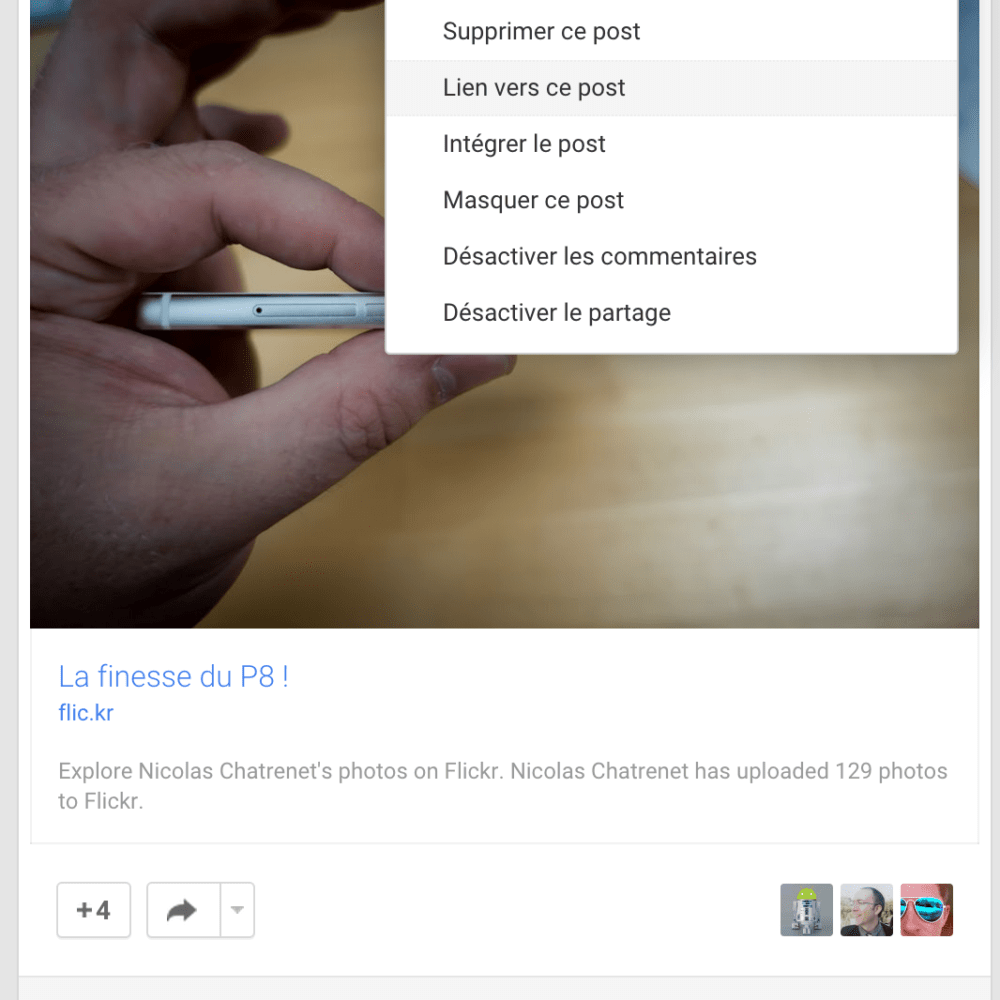Image resolution: width=1000 pixels, height=1000 pixels.
Task: Choose Masquer ce post entry
Action: pyautogui.click(x=671, y=200)
